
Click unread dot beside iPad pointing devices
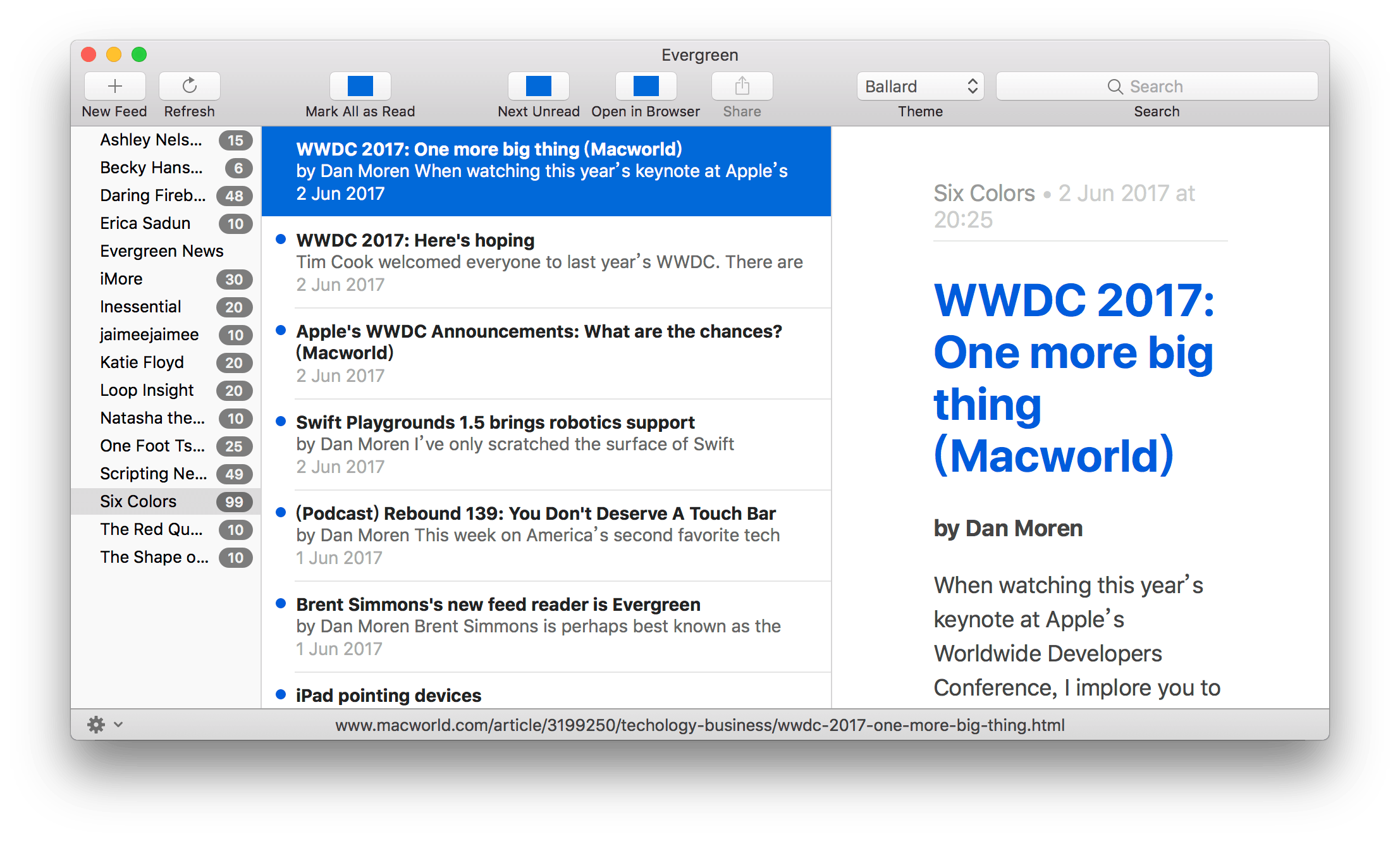click(x=281, y=694)
